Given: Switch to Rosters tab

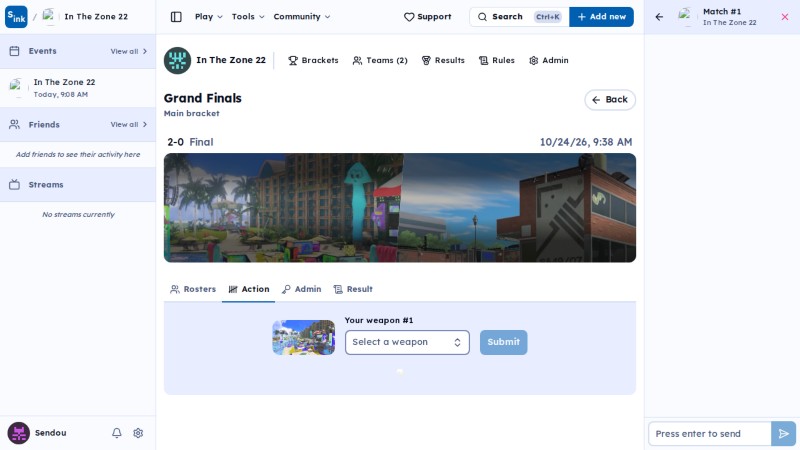Looking at the screenshot, I should [x=193, y=289].
